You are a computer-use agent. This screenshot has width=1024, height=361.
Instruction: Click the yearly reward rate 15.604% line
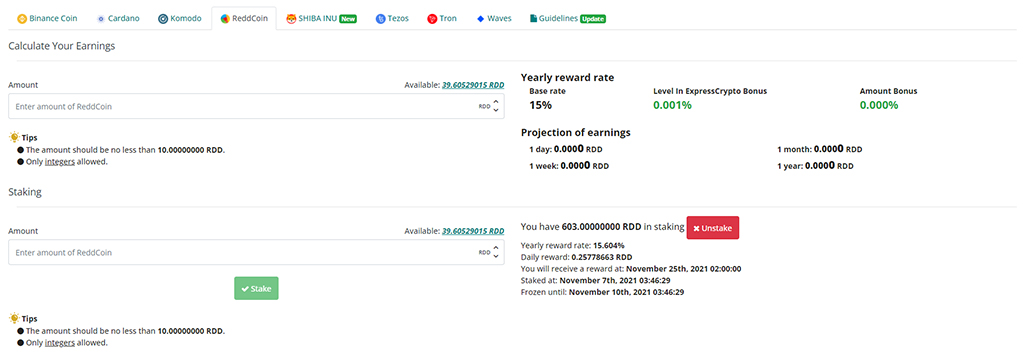pyautogui.click(x=572, y=245)
